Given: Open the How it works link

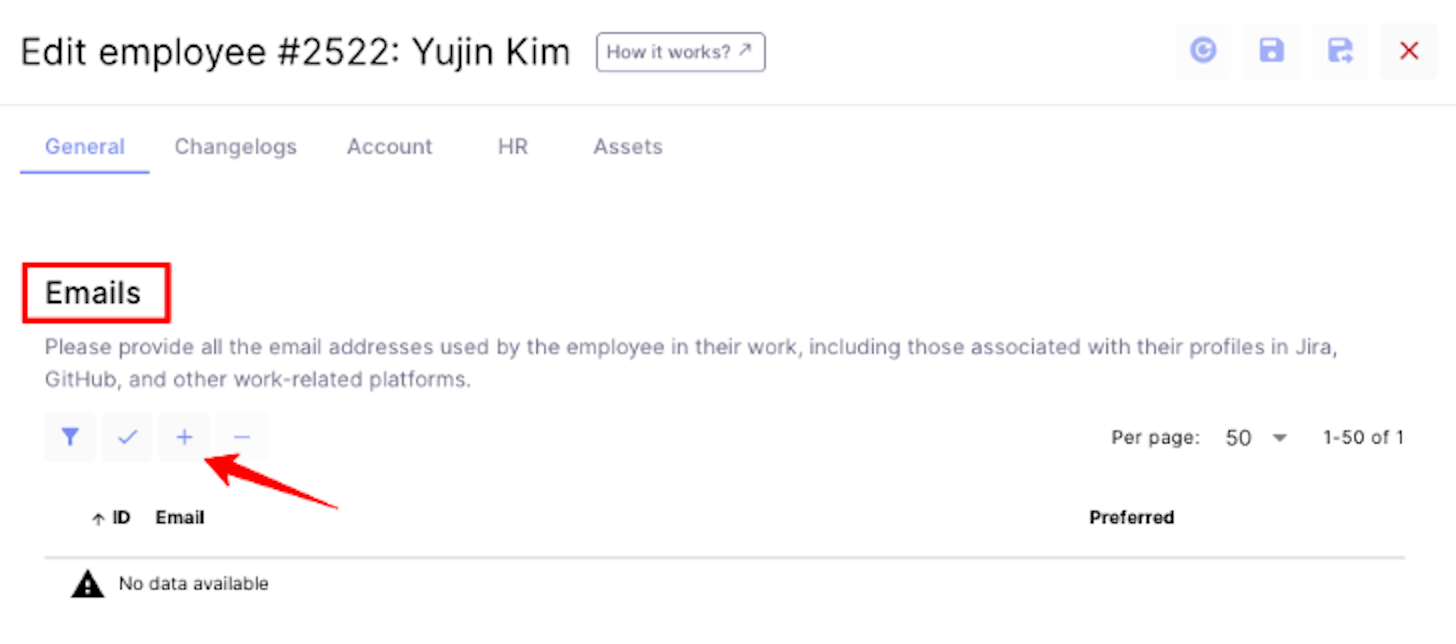Looking at the screenshot, I should [680, 52].
